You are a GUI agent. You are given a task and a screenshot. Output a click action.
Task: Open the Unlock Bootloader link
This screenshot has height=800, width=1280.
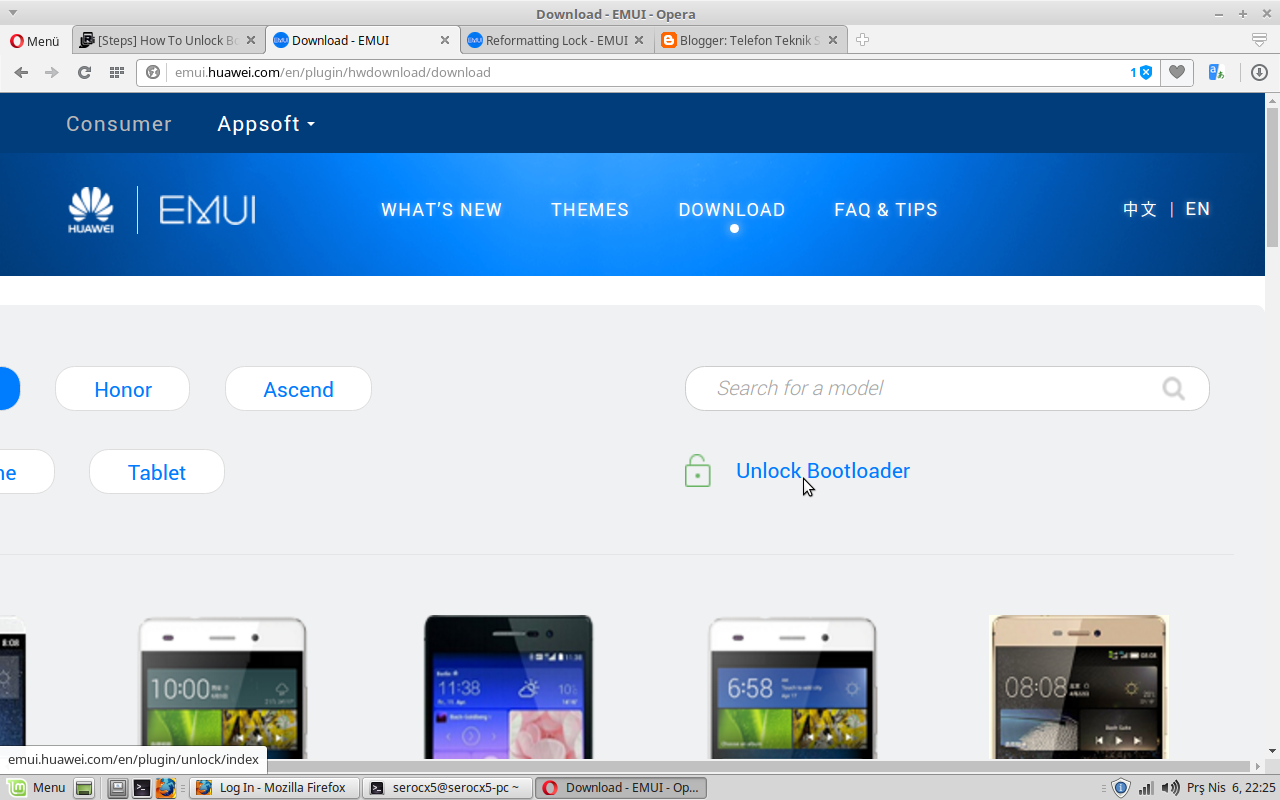[823, 471]
